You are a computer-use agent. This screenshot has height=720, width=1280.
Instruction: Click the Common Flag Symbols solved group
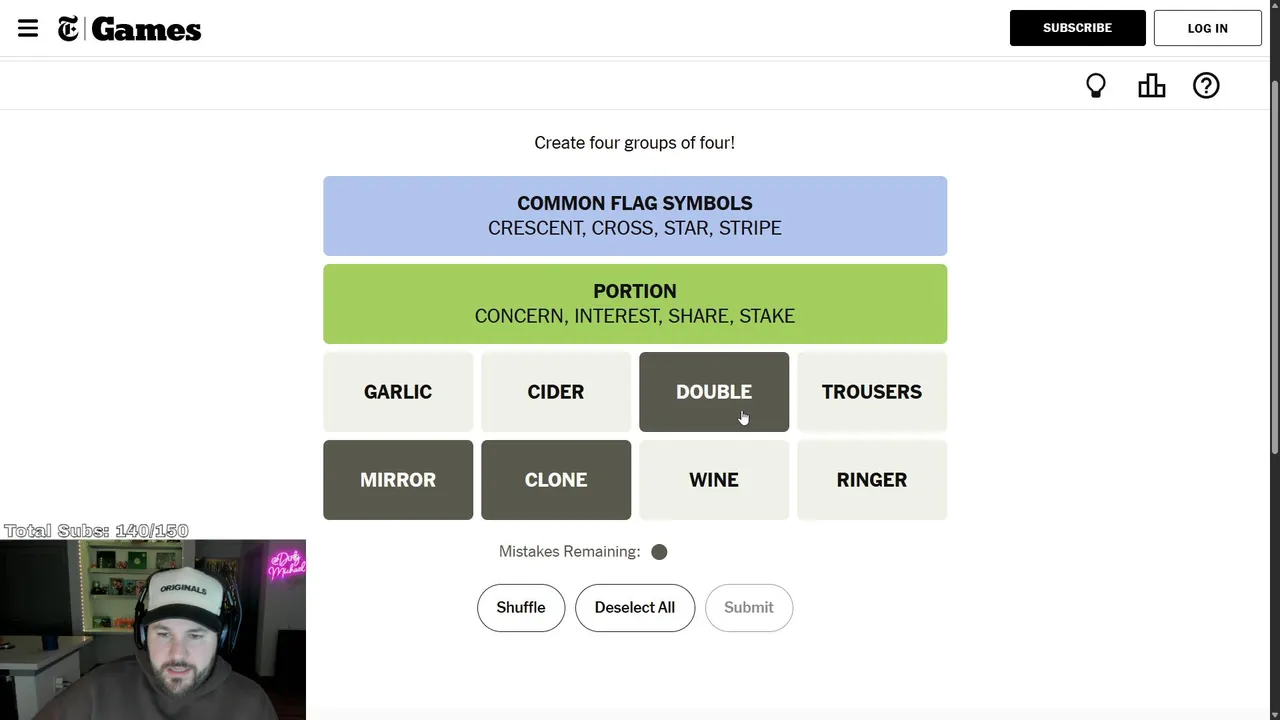(635, 216)
